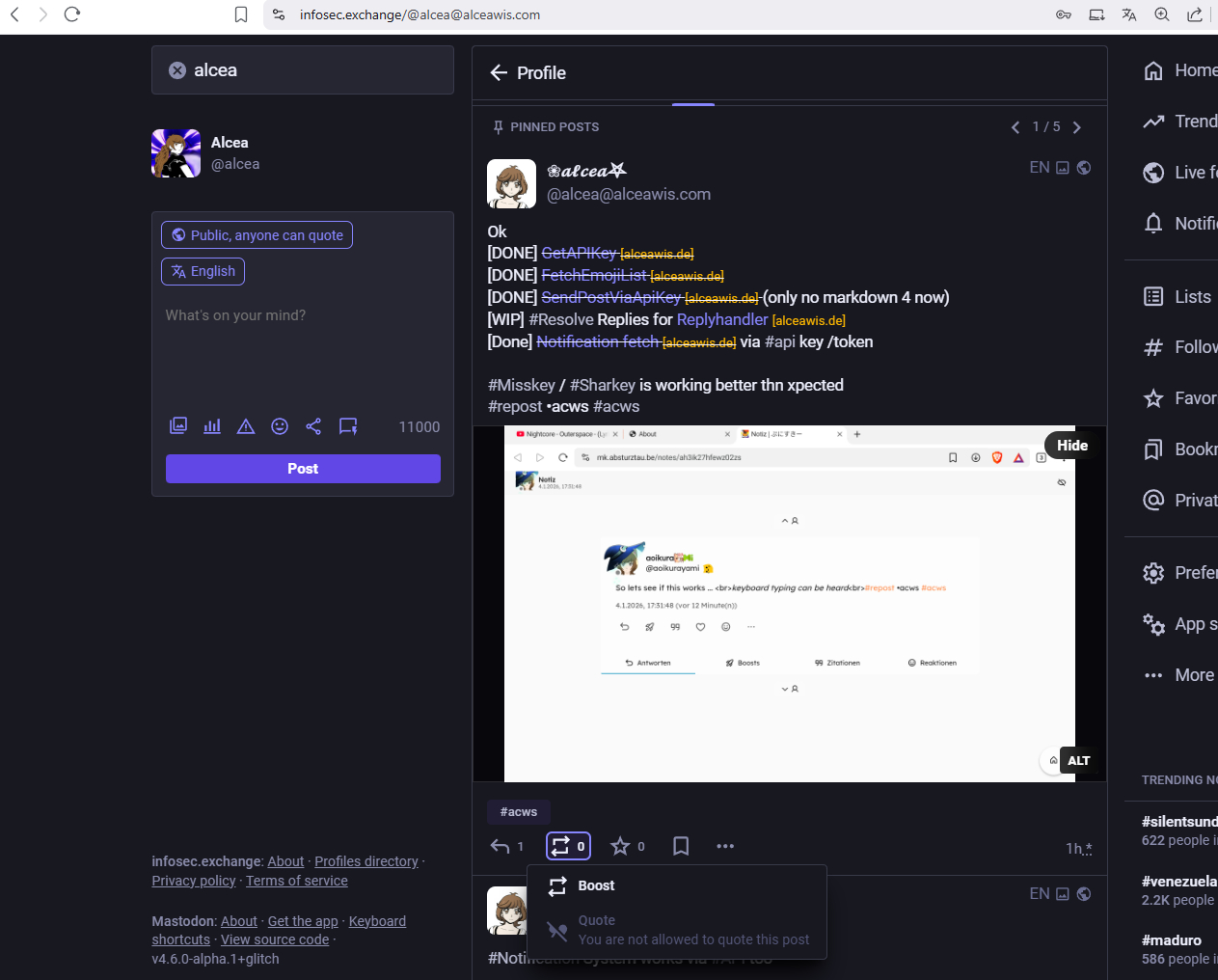The width and height of the screenshot is (1218, 980).
Task: Open the emoji picker in the composer
Action: pos(280,426)
